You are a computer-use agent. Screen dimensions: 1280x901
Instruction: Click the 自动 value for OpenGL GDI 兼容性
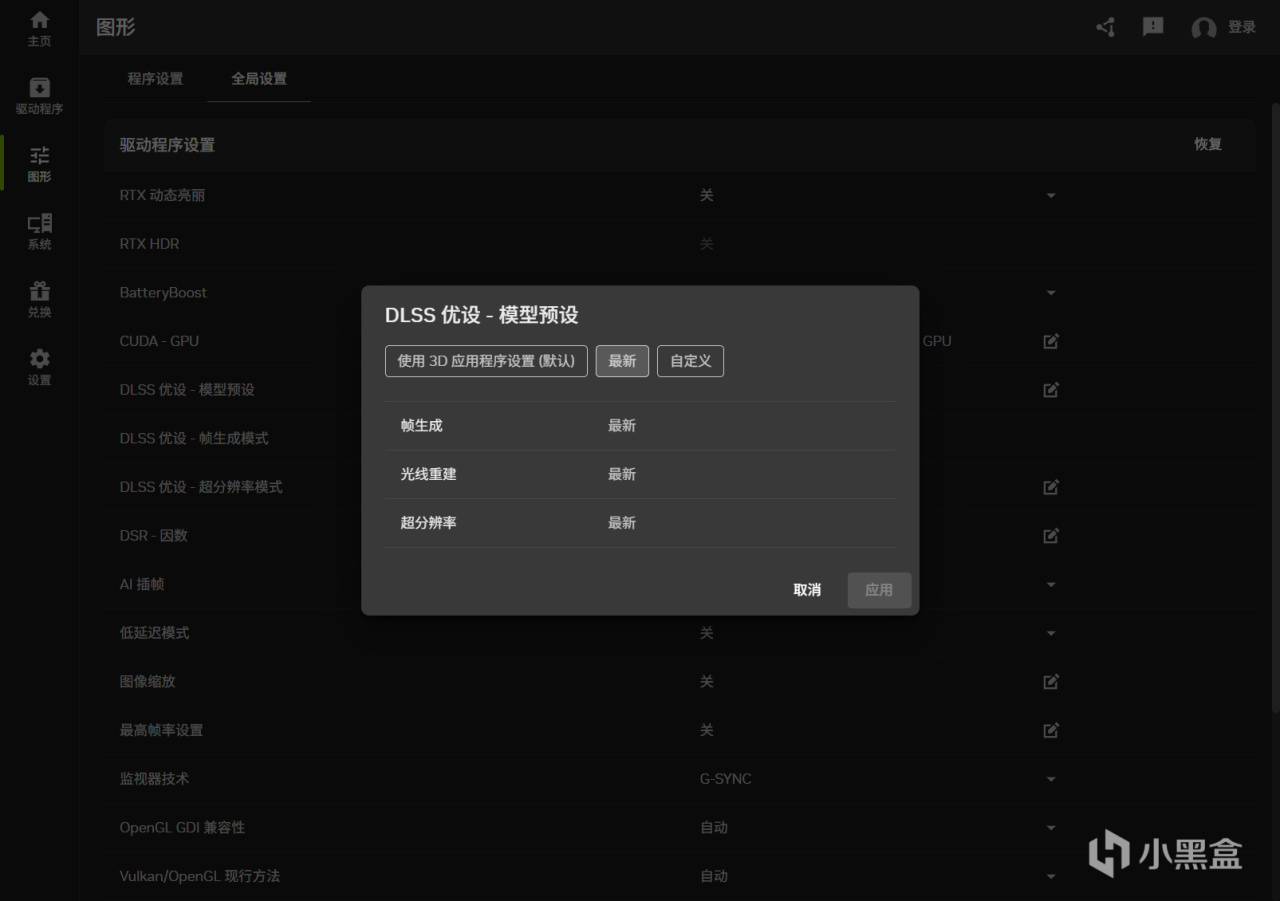(714, 828)
